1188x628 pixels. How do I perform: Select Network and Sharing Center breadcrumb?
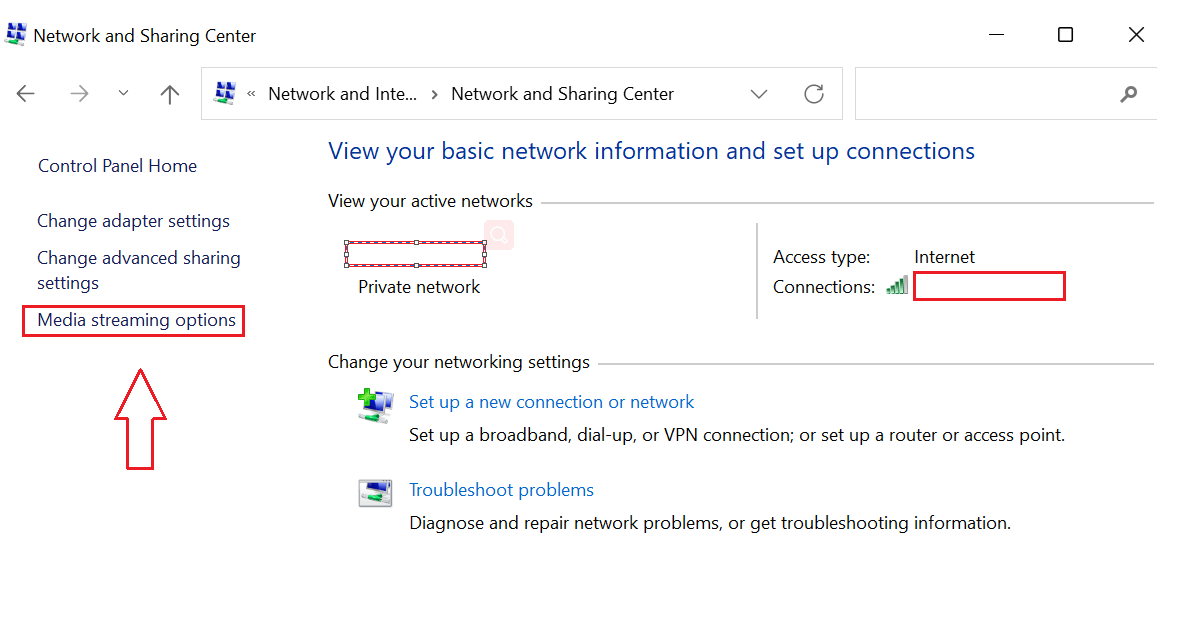pos(562,93)
